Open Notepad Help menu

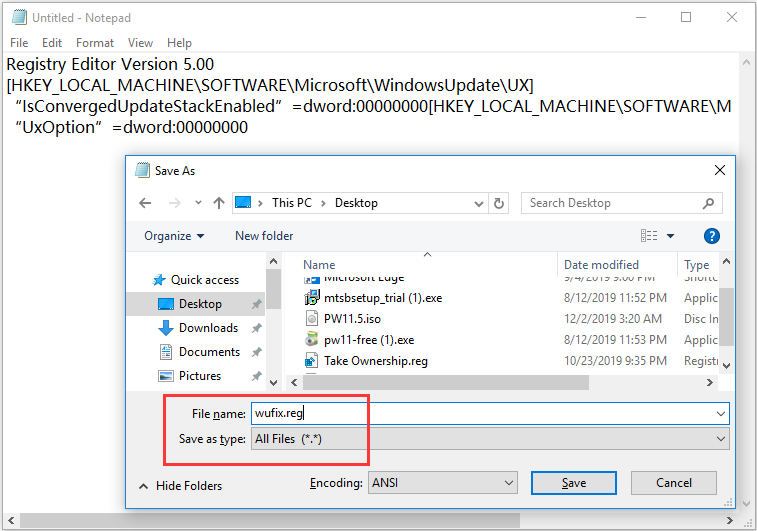(179, 43)
